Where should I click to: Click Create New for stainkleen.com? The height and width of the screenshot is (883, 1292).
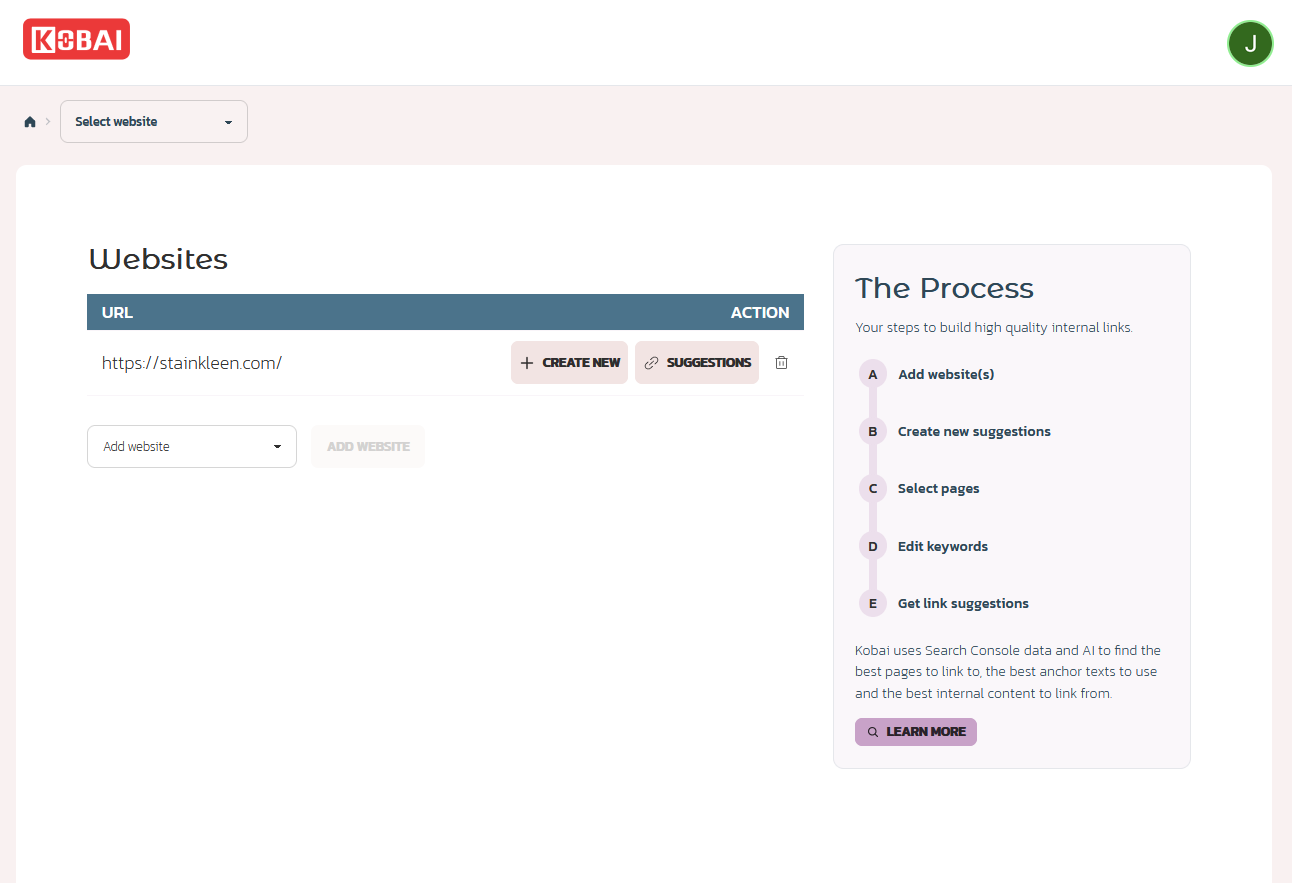point(569,363)
